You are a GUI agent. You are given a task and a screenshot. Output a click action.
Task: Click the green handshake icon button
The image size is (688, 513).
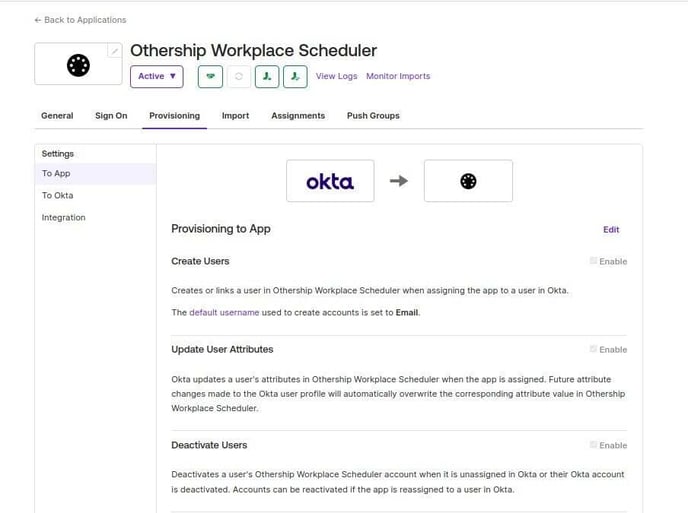click(x=210, y=76)
